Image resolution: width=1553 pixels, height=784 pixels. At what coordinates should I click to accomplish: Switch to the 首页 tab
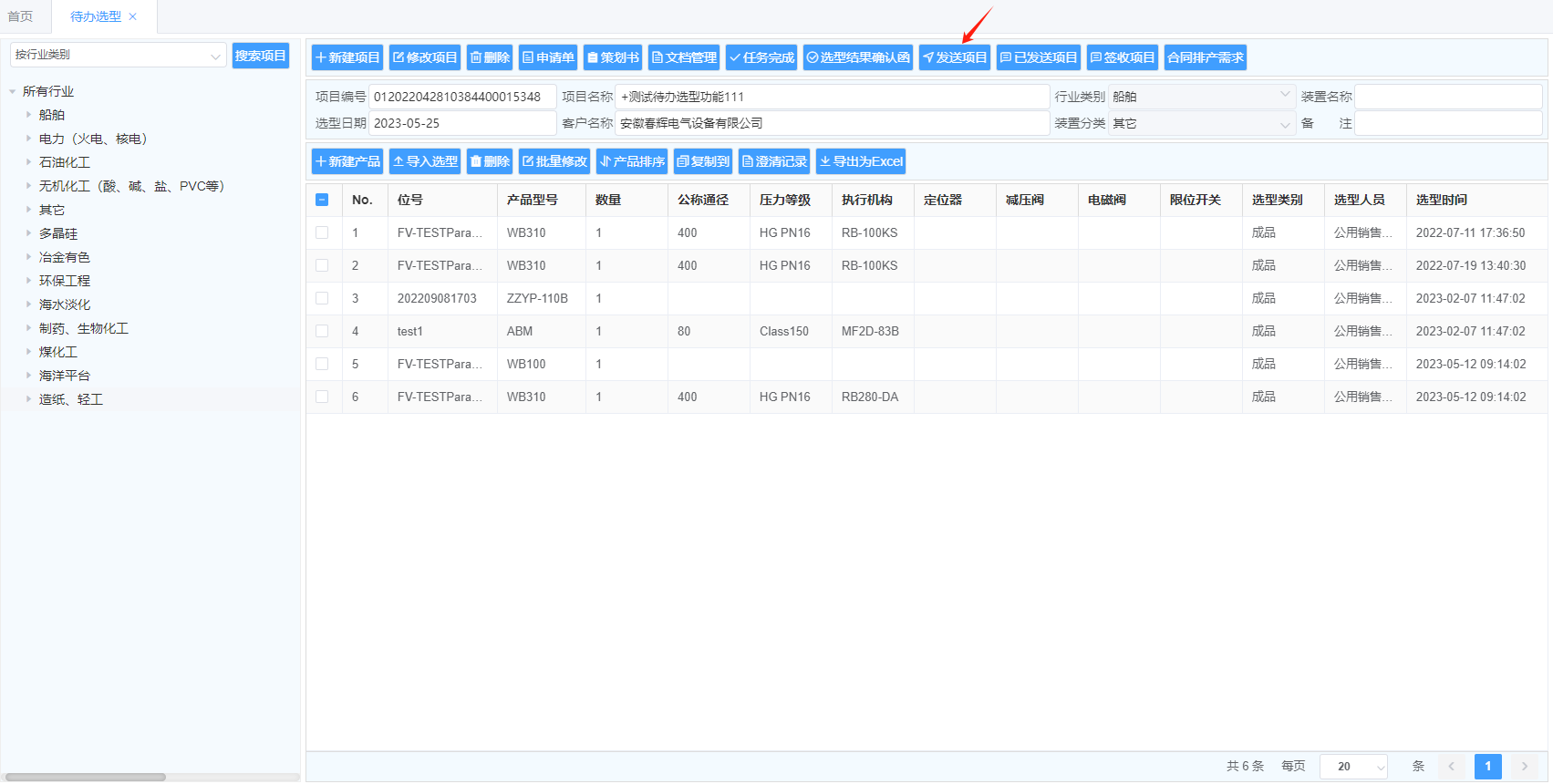coord(20,16)
